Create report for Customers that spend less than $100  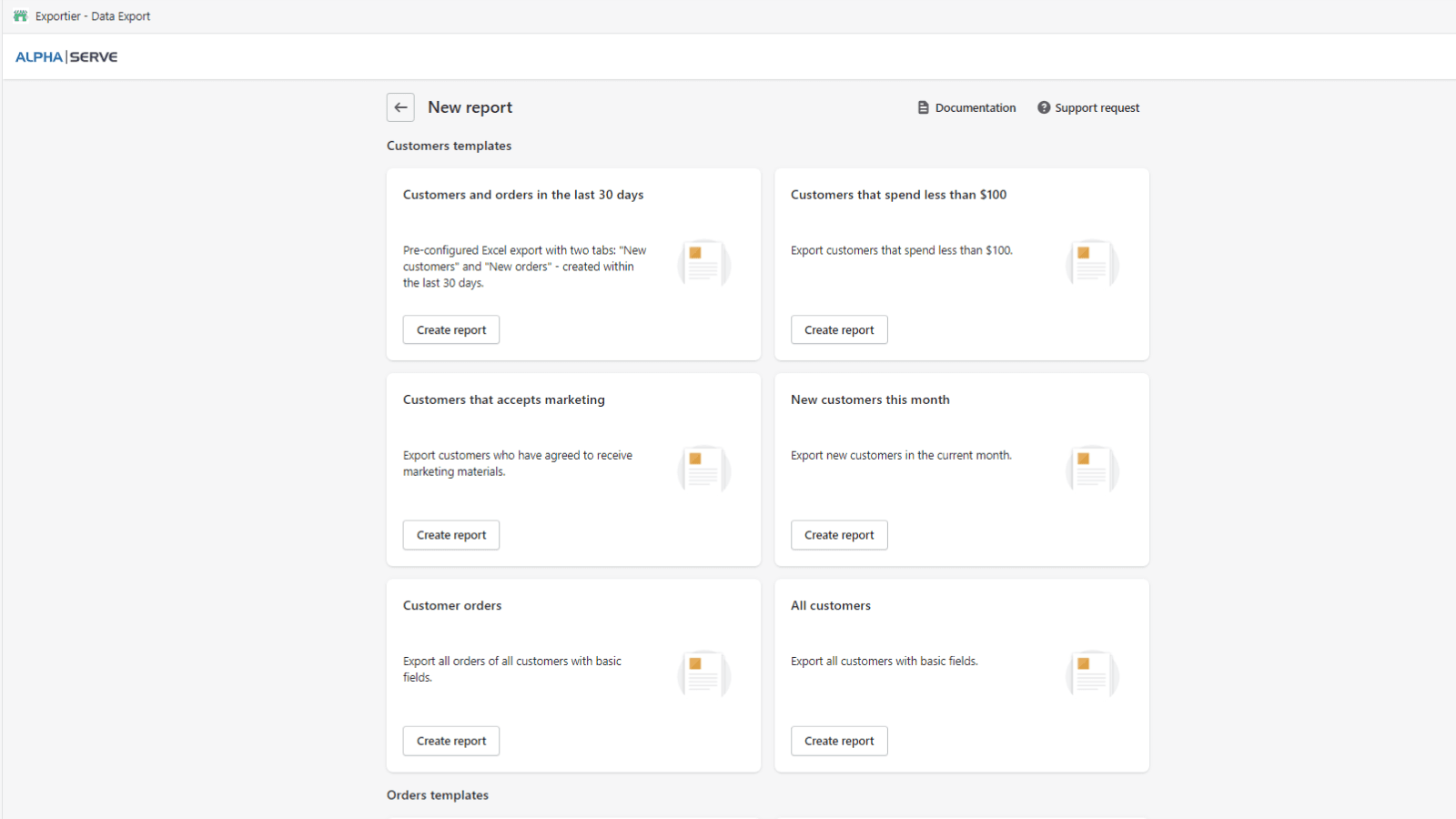tap(838, 329)
